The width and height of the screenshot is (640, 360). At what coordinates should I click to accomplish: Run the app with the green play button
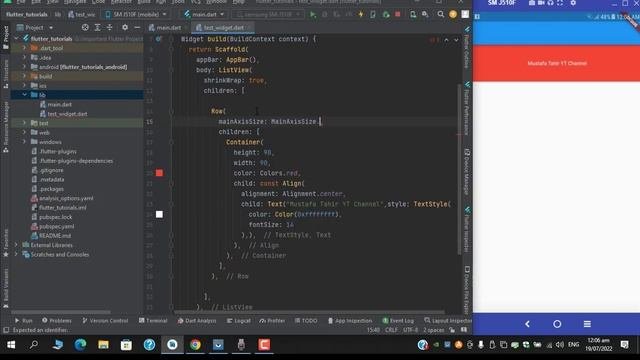click(x=313, y=15)
